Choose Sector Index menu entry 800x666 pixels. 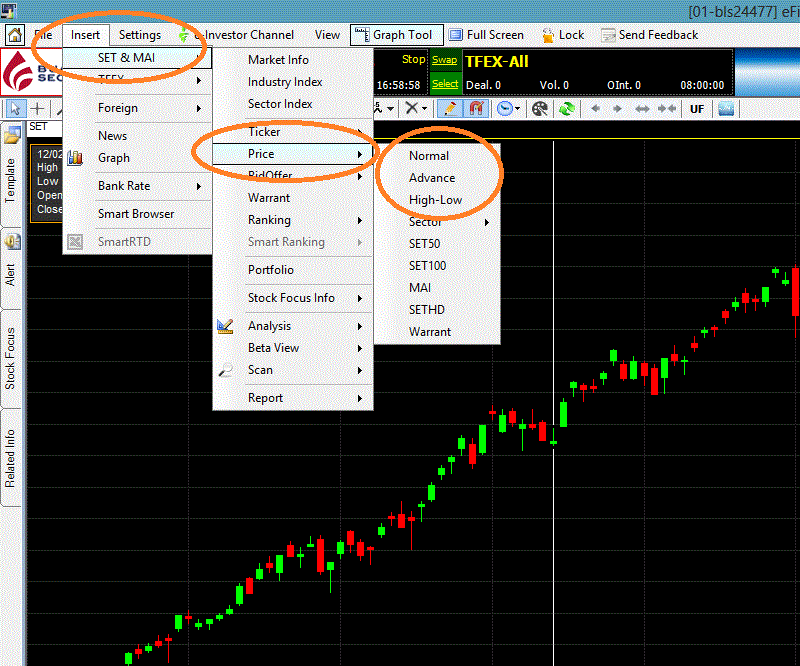click(x=280, y=104)
